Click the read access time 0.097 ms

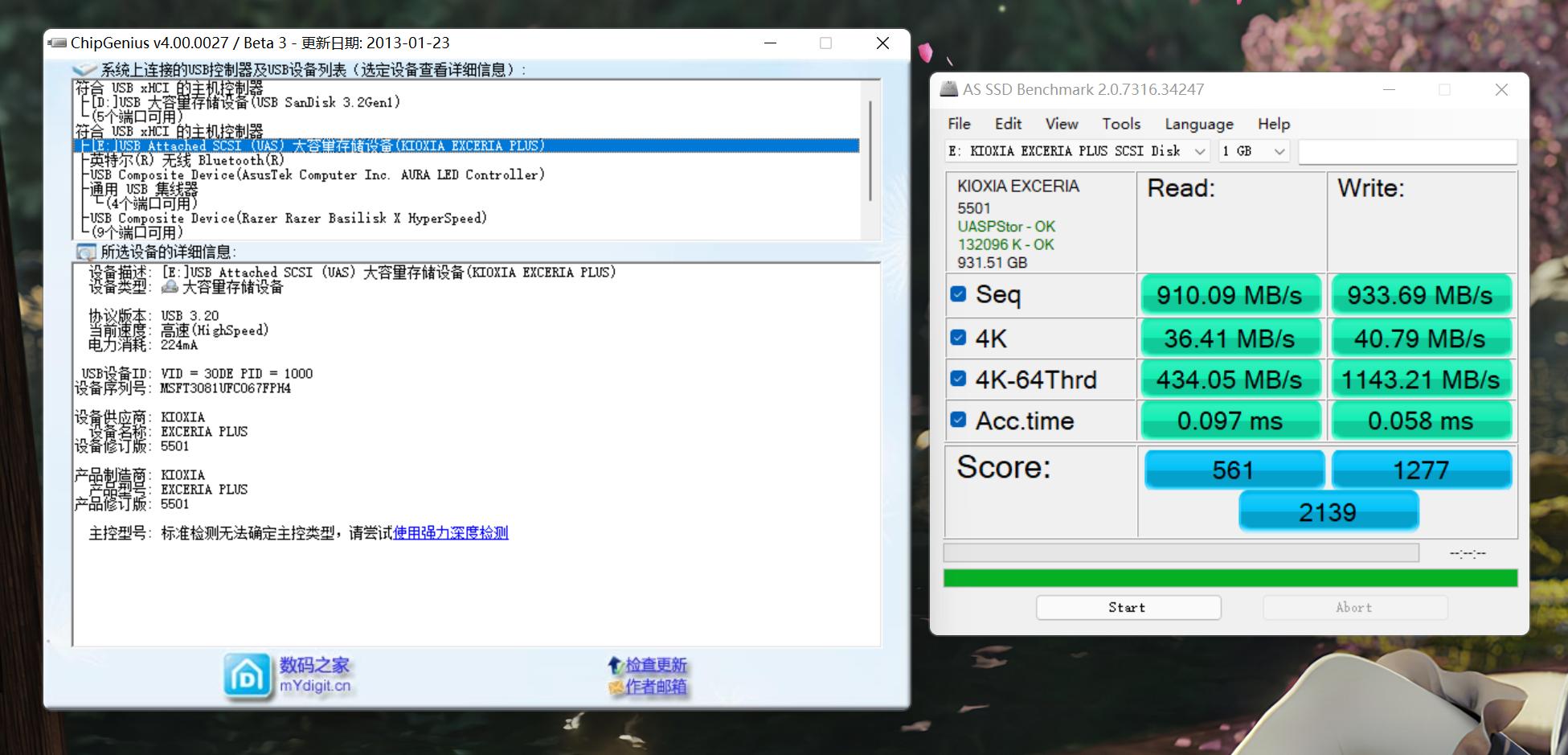point(1230,421)
